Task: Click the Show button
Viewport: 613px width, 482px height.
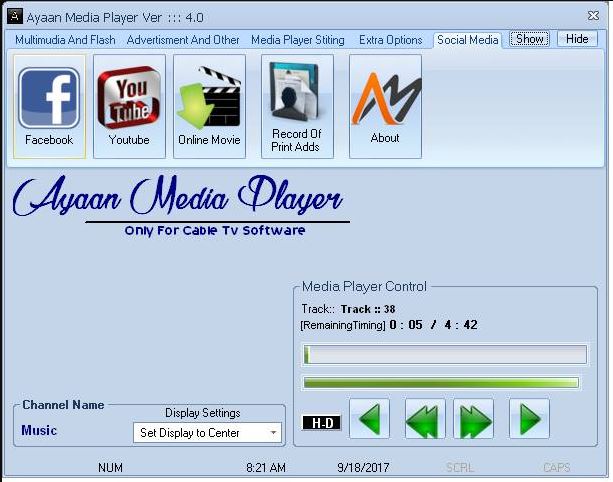Action: 529,39
